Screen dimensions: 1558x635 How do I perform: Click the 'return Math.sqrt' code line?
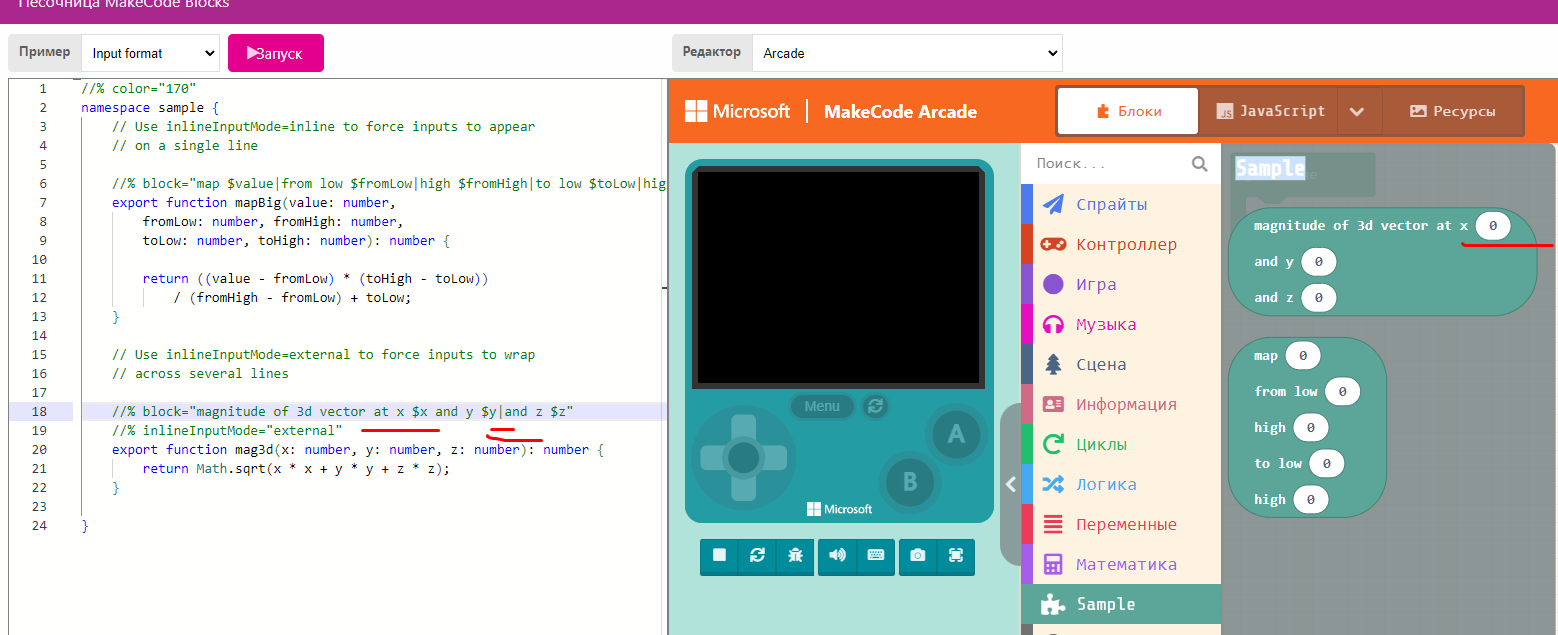296,468
